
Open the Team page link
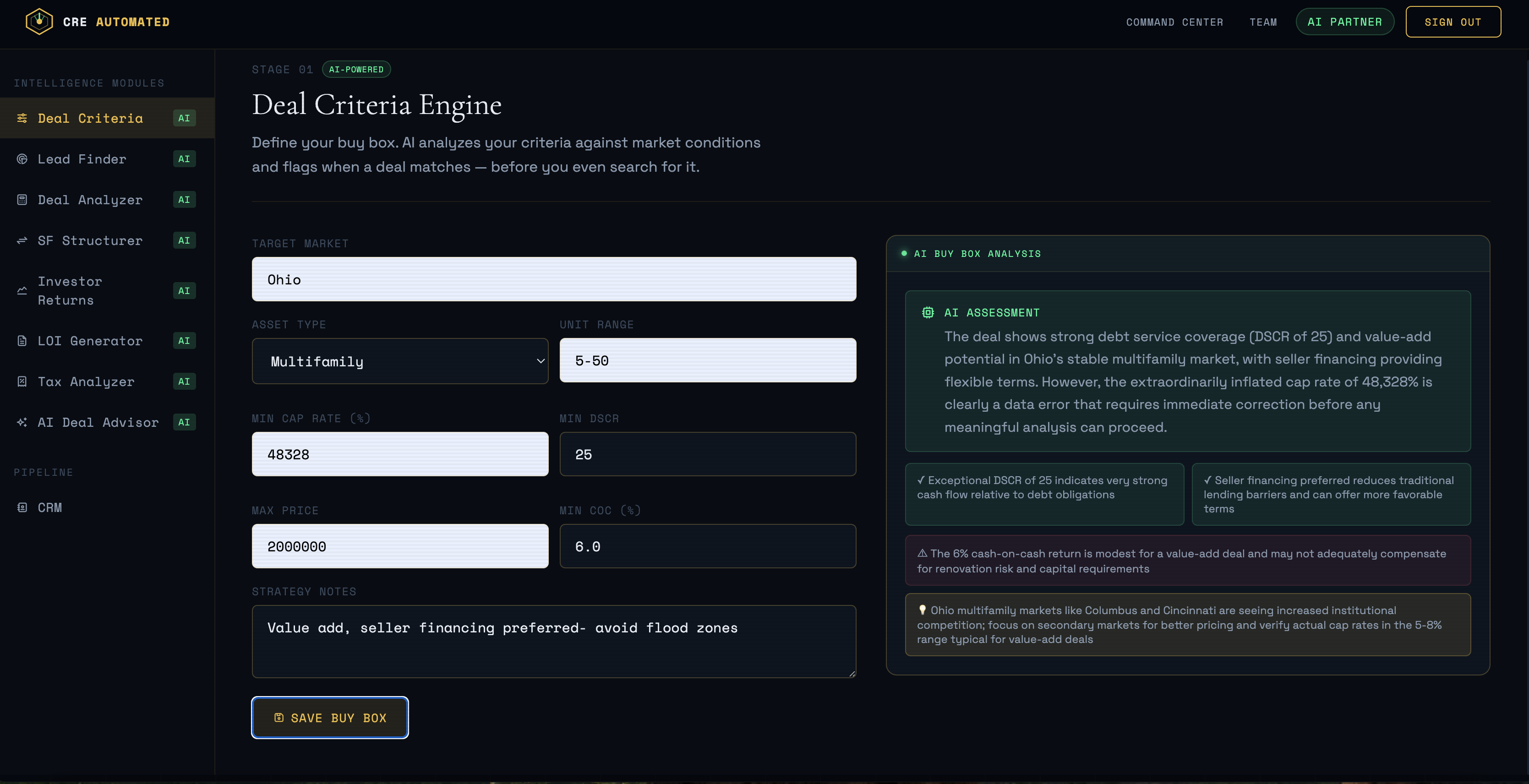[1263, 22]
